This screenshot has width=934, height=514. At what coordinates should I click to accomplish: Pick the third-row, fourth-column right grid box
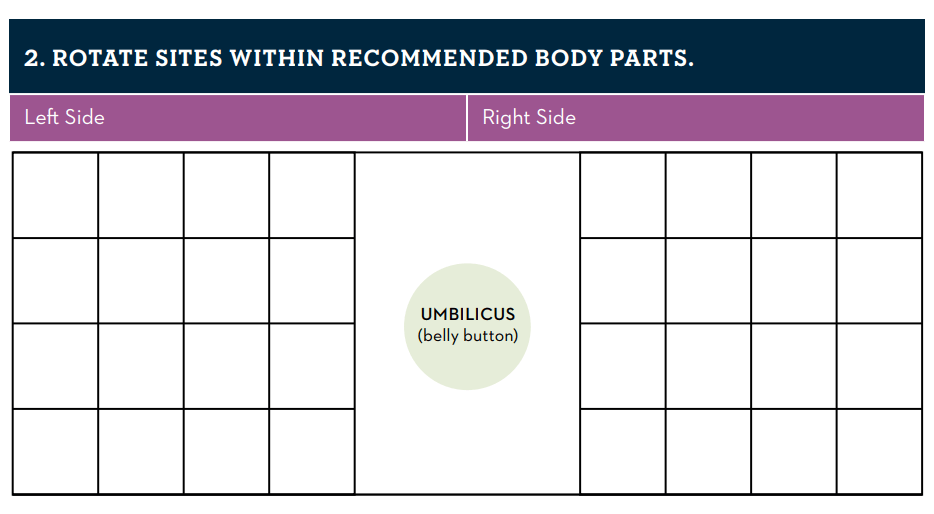pos(879,366)
